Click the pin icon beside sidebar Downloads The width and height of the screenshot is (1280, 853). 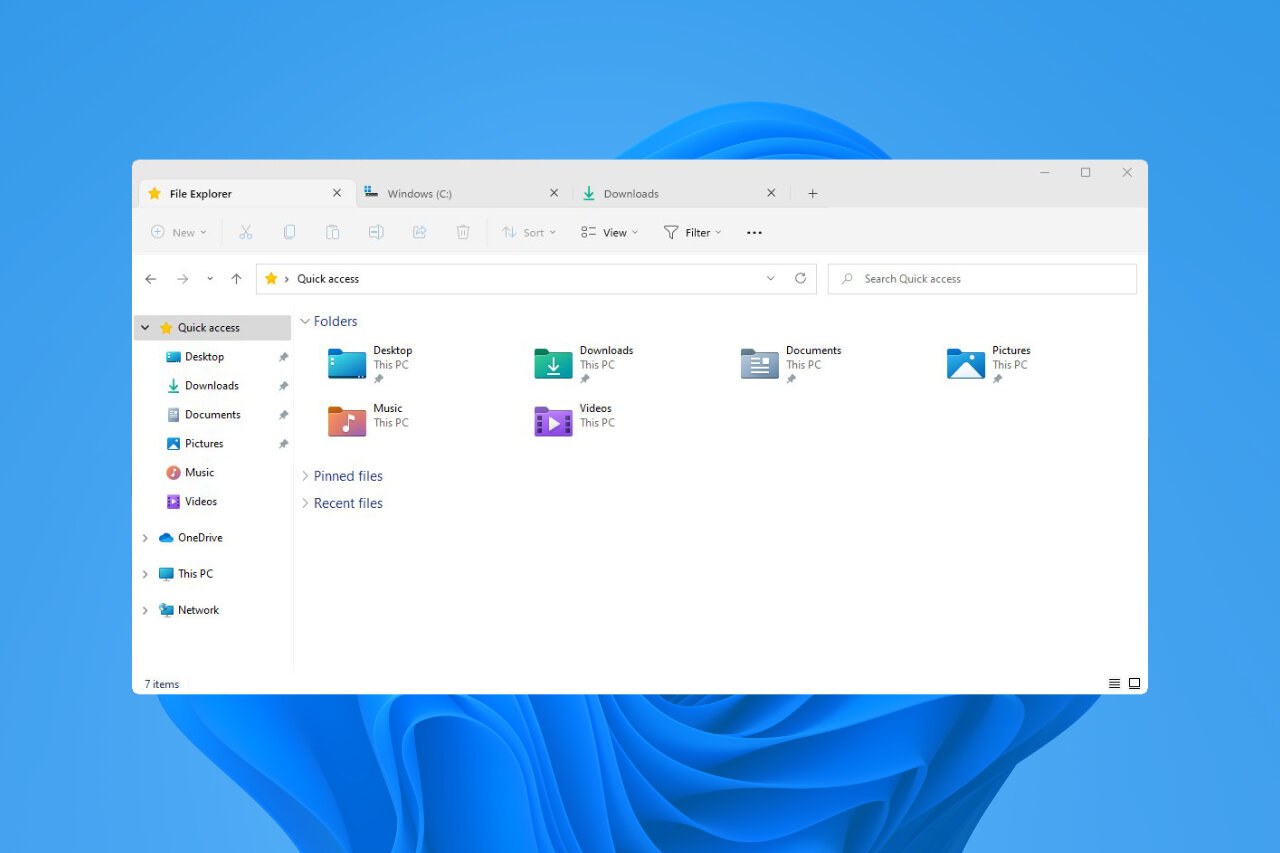(283, 386)
